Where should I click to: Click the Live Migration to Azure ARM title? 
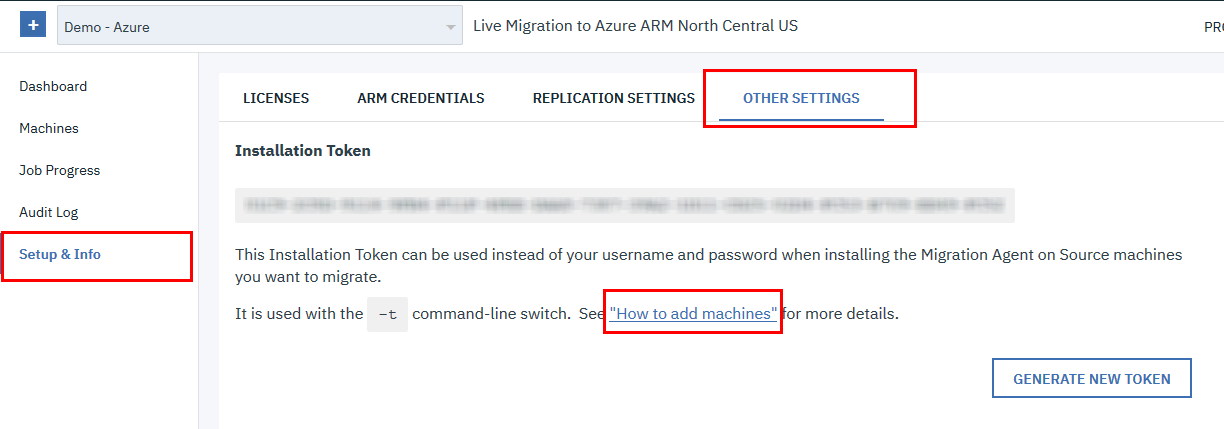(x=635, y=26)
